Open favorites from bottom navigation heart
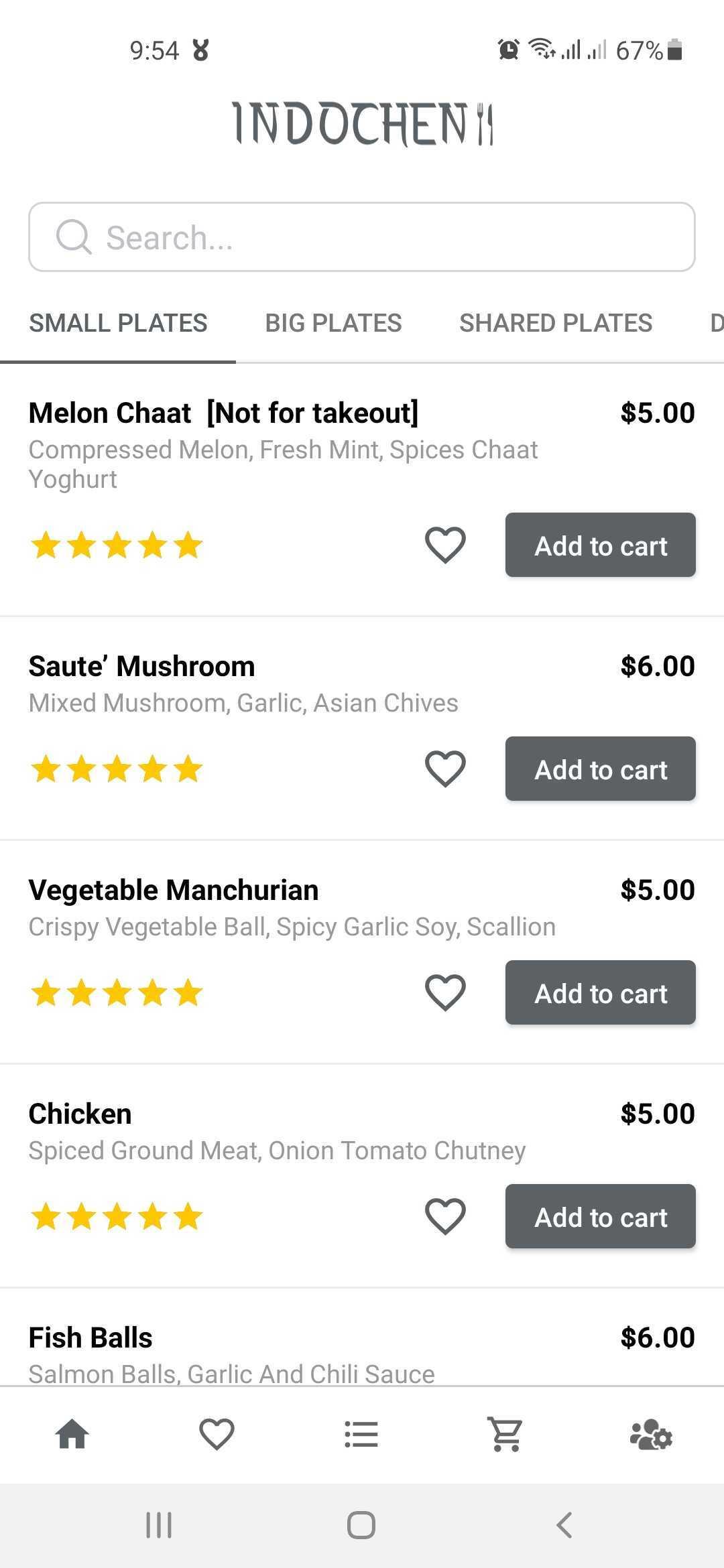The image size is (724, 1568). pos(217,1435)
